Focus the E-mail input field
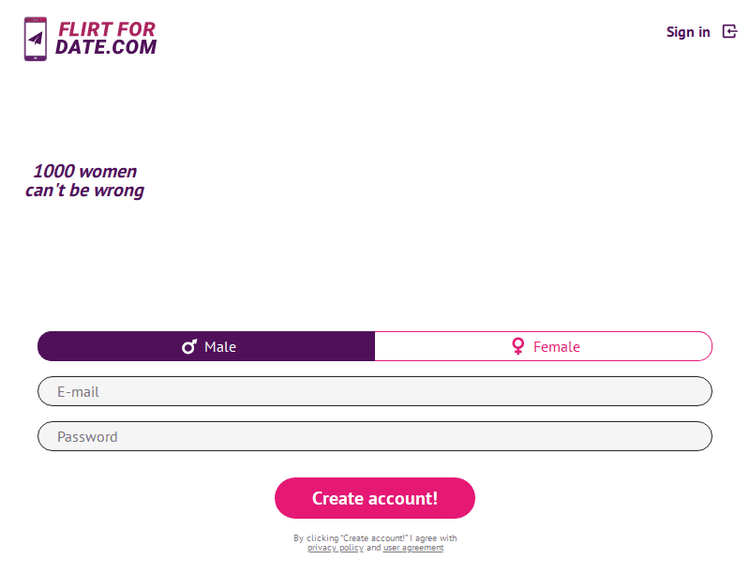Screen dimensions: 750x563 tap(375, 391)
